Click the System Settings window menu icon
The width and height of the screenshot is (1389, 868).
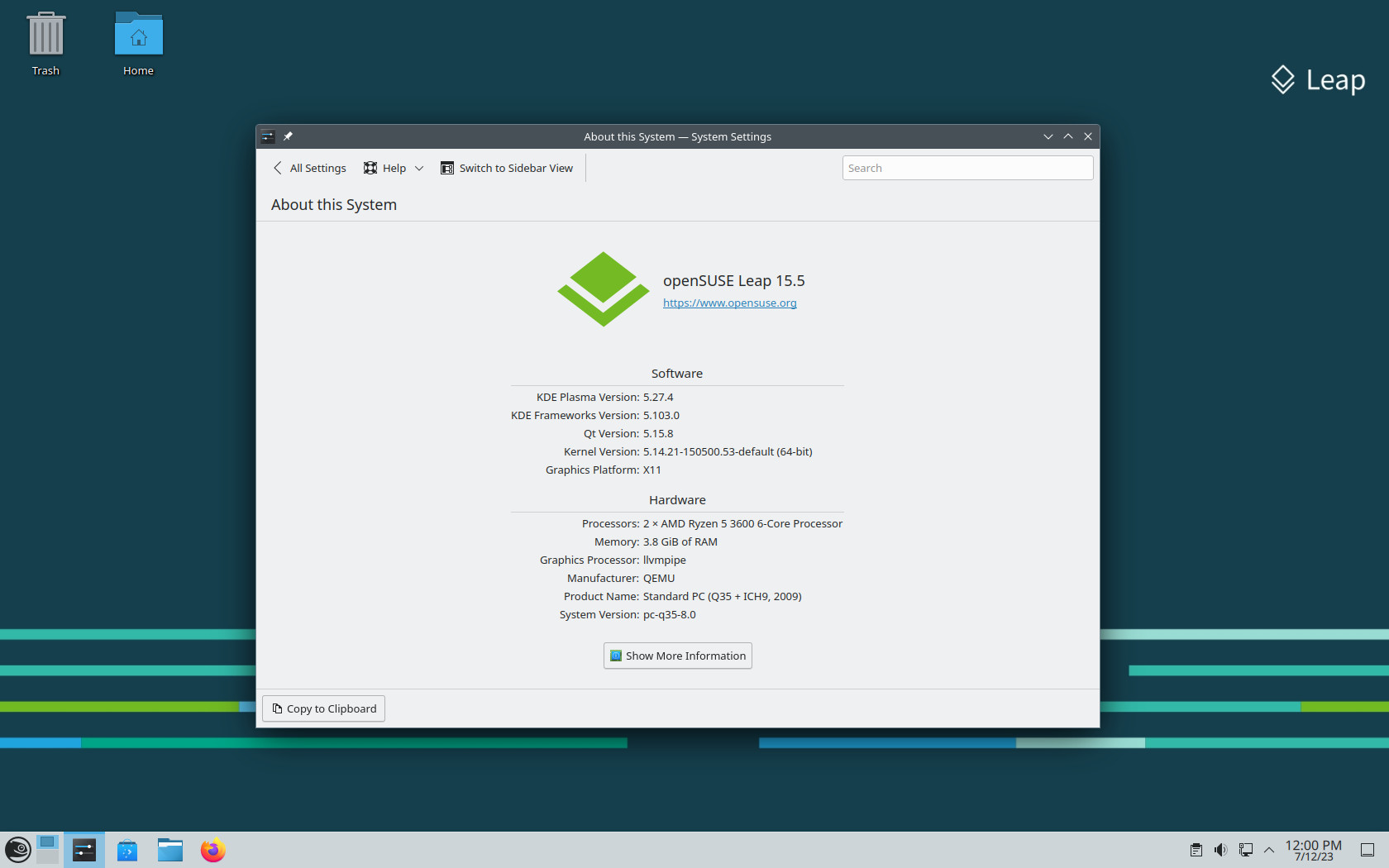point(268,136)
